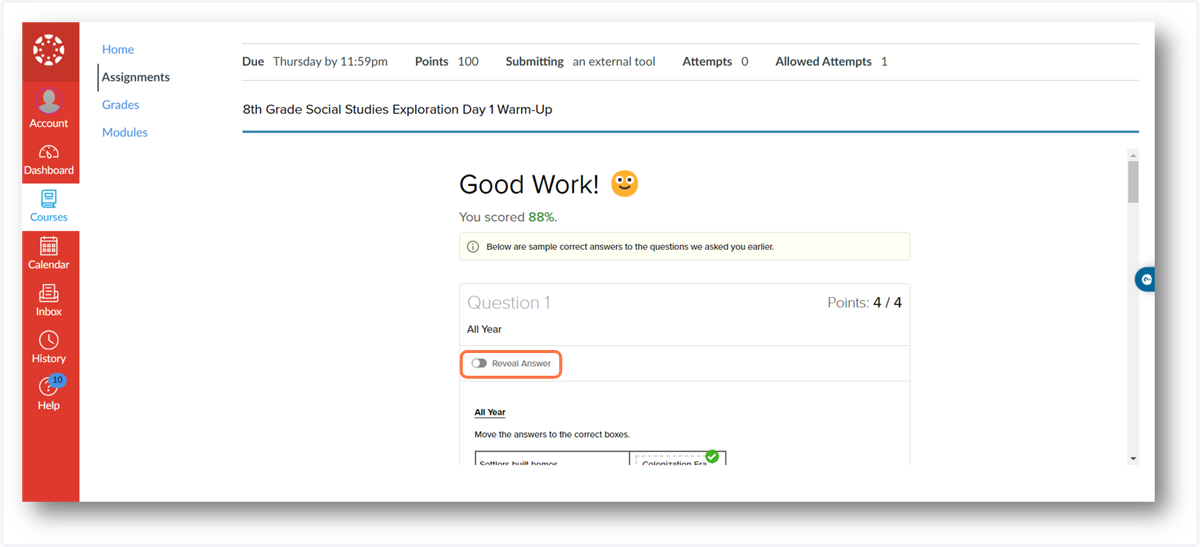Open the Inbox icon
This screenshot has width=1200, height=547.
48,293
